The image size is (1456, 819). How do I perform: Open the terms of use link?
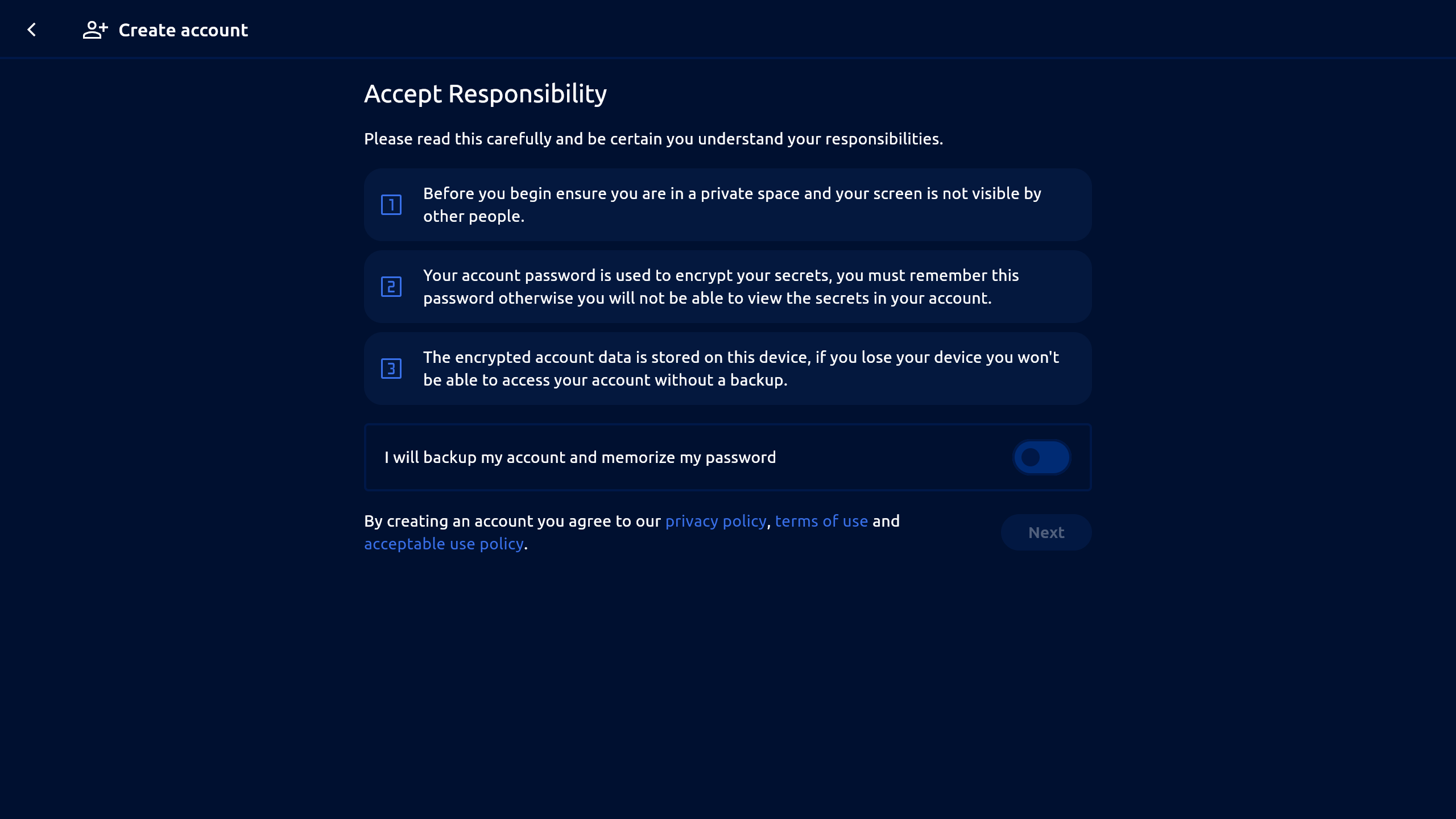[821, 521]
